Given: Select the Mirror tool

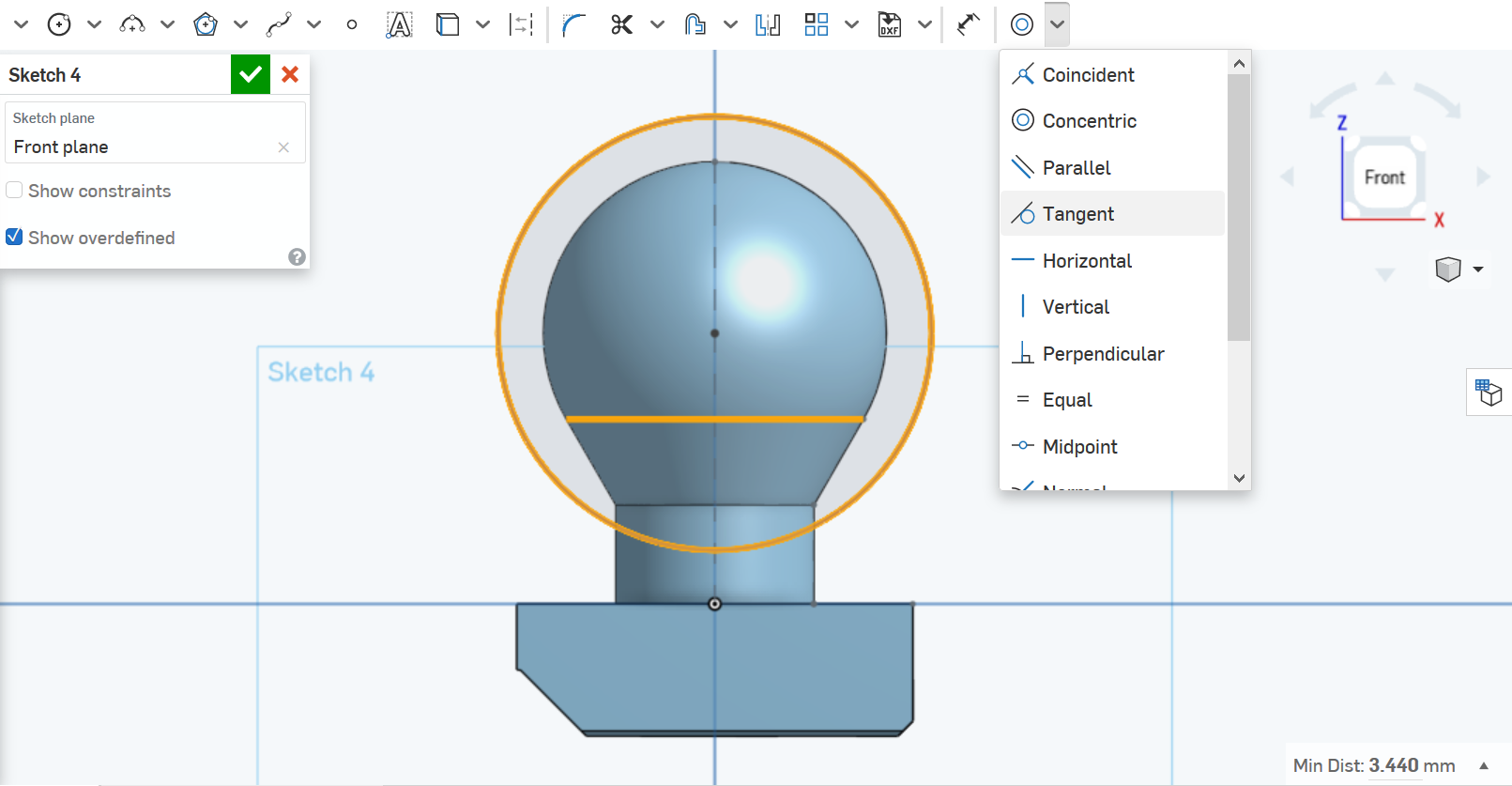Looking at the screenshot, I should coord(768,24).
